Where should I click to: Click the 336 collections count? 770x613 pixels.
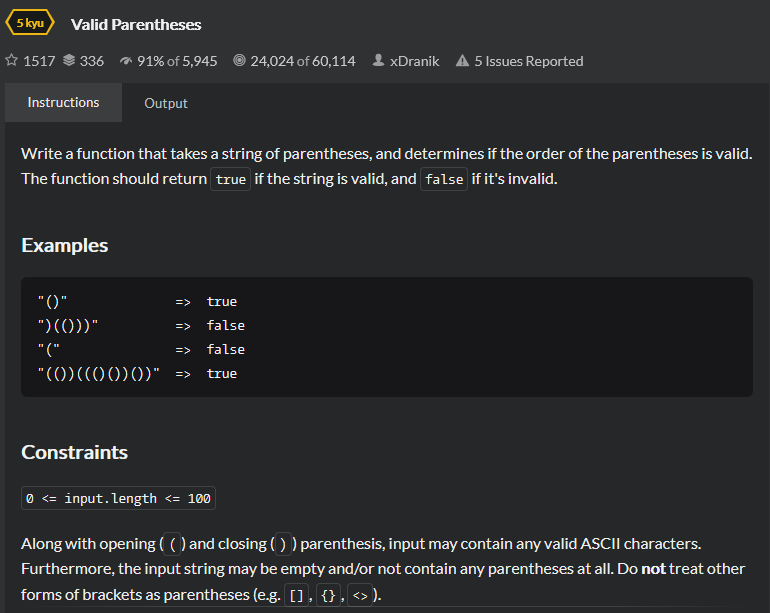pos(92,61)
